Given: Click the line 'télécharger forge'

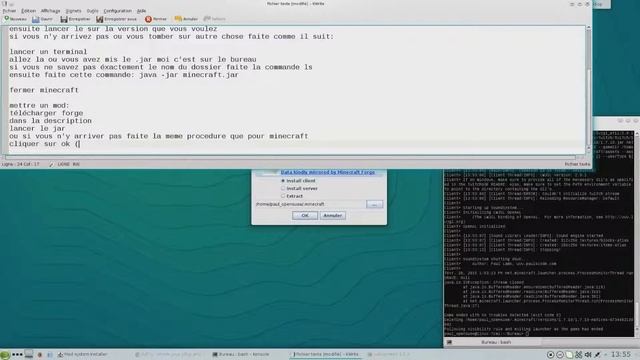Looking at the screenshot, I should pyautogui.click(x=46, y=113).
